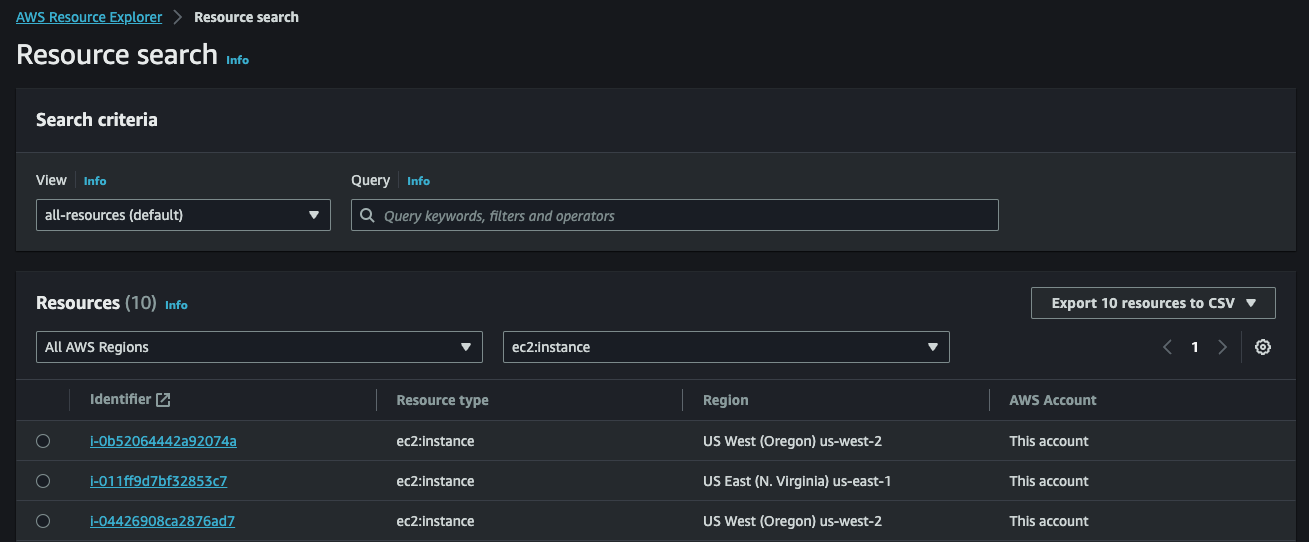
Task: Click 'US East (N. Virginia) us-east-1' cell
Action: coord(797,481)
